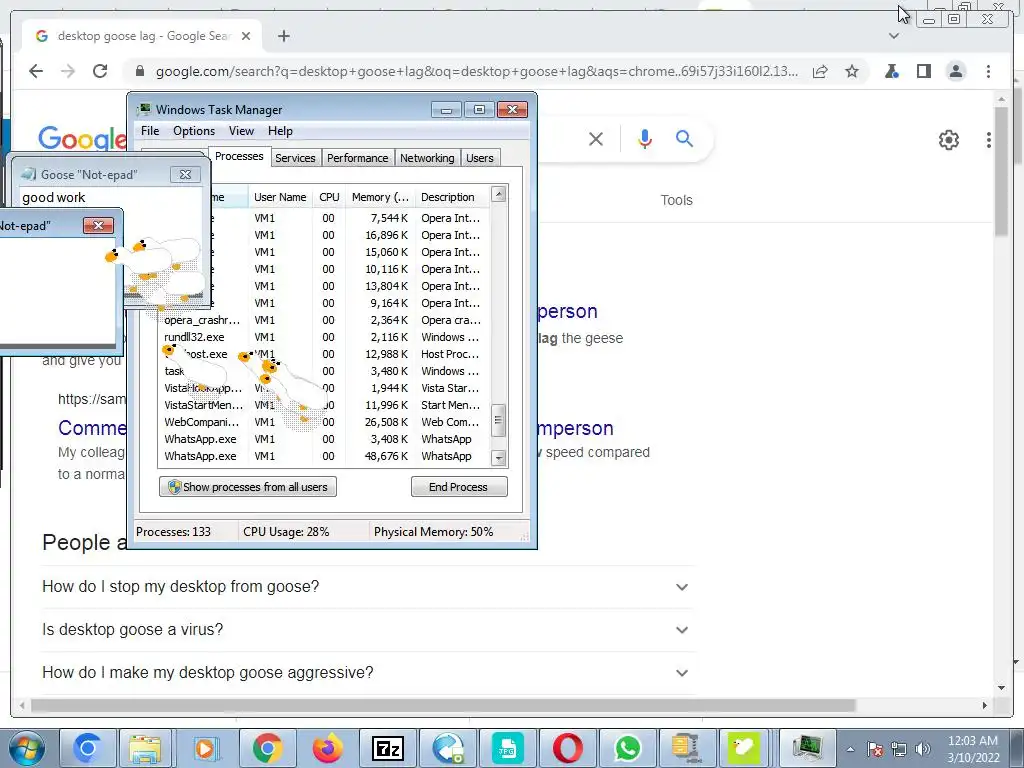This screenshot has width=1024, height=768.
Task: Sort by the Memory column header
Action: tap(380, 197)
